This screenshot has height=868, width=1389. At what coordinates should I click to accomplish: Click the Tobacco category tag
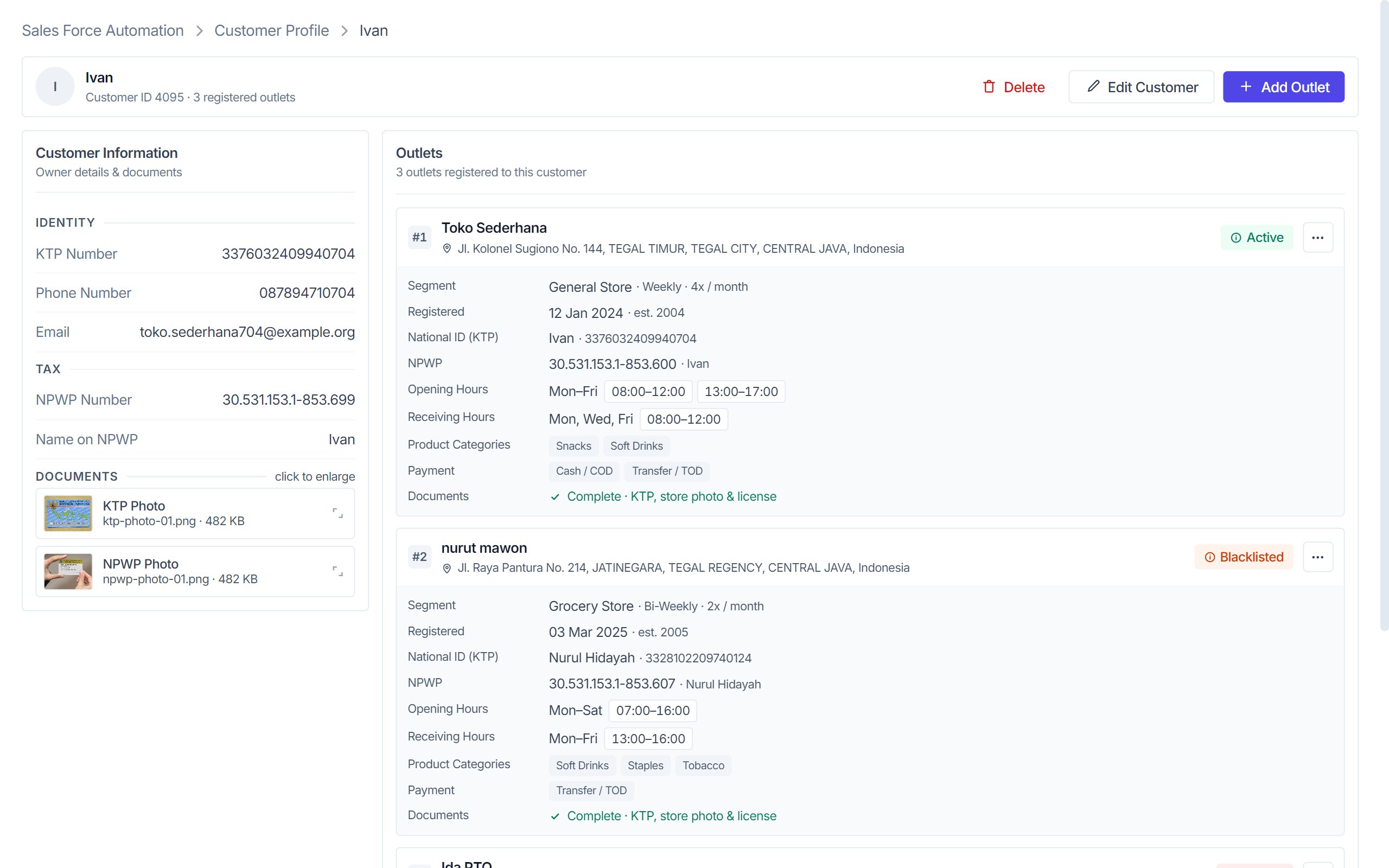click(x=704, y=765)
